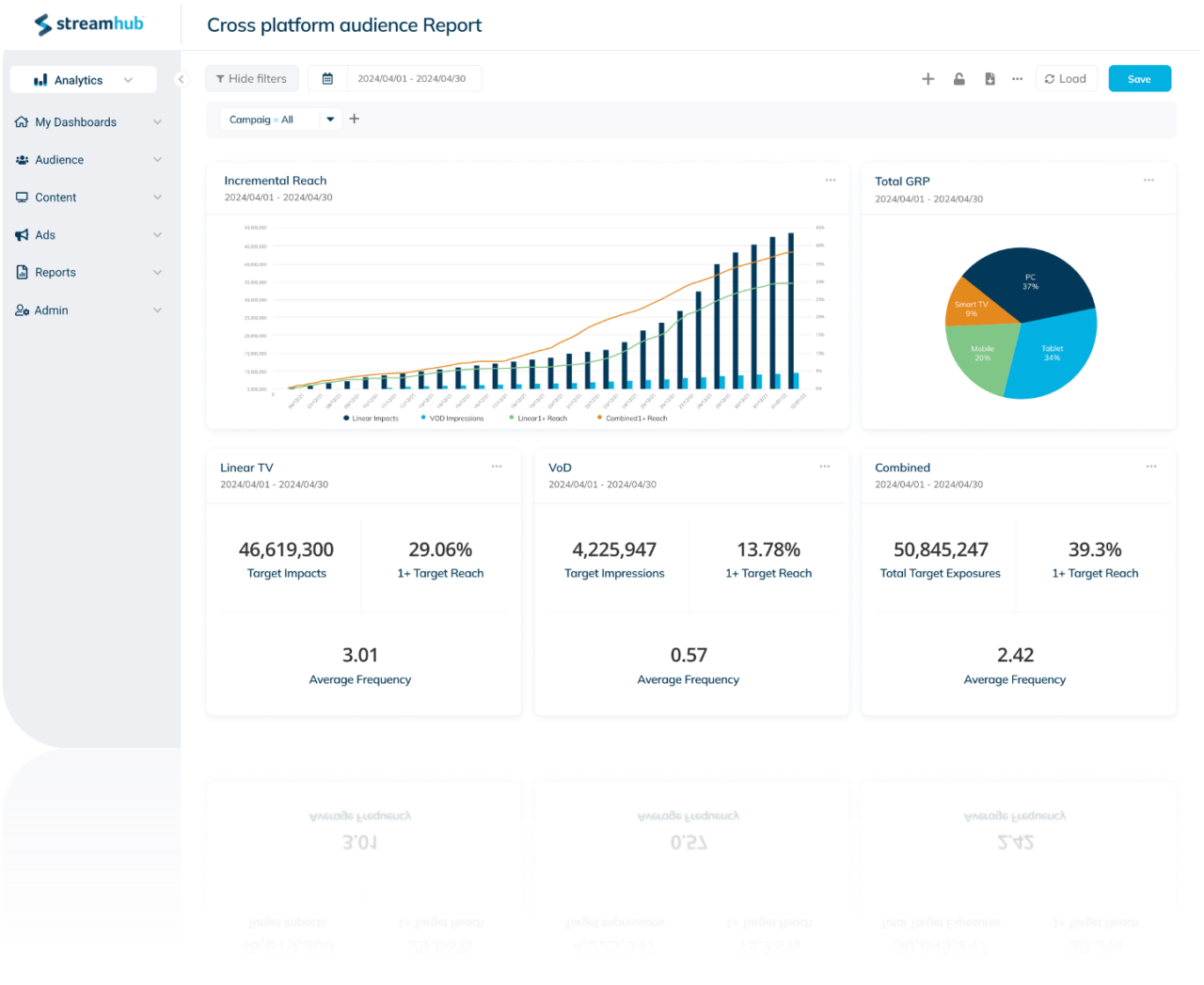Open the Analytics dropdown
Viewport: 1204px width, 985px height.
pyautogui.click(x=83, y=79)
